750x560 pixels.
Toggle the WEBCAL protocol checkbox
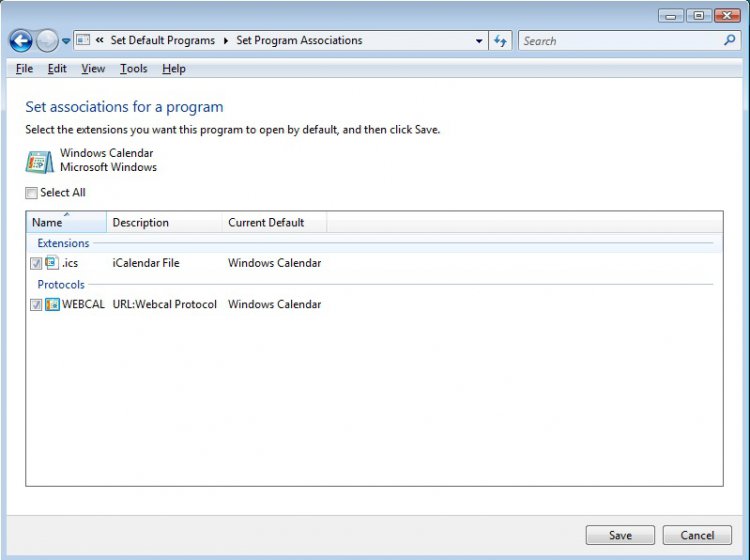(x=36, y=305)
